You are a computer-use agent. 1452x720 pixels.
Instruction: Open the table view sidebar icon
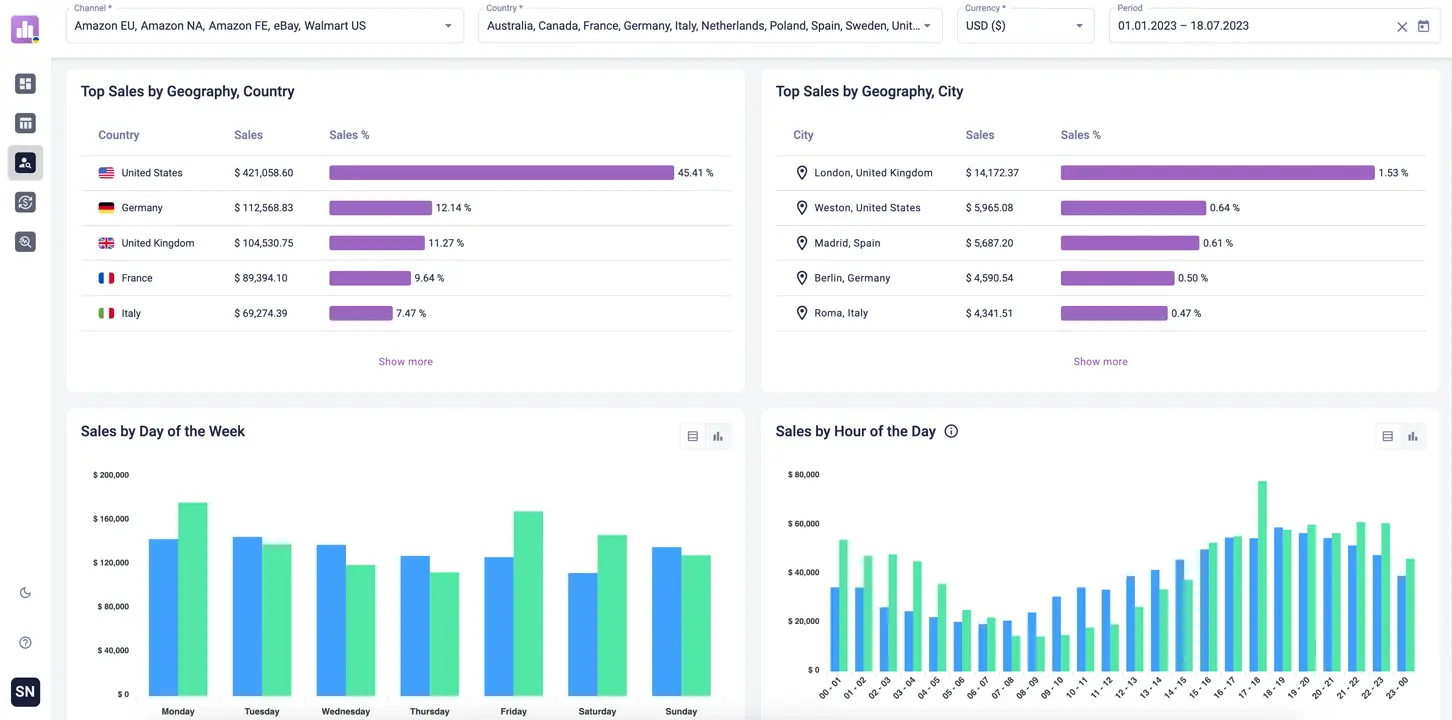point(25,123)
